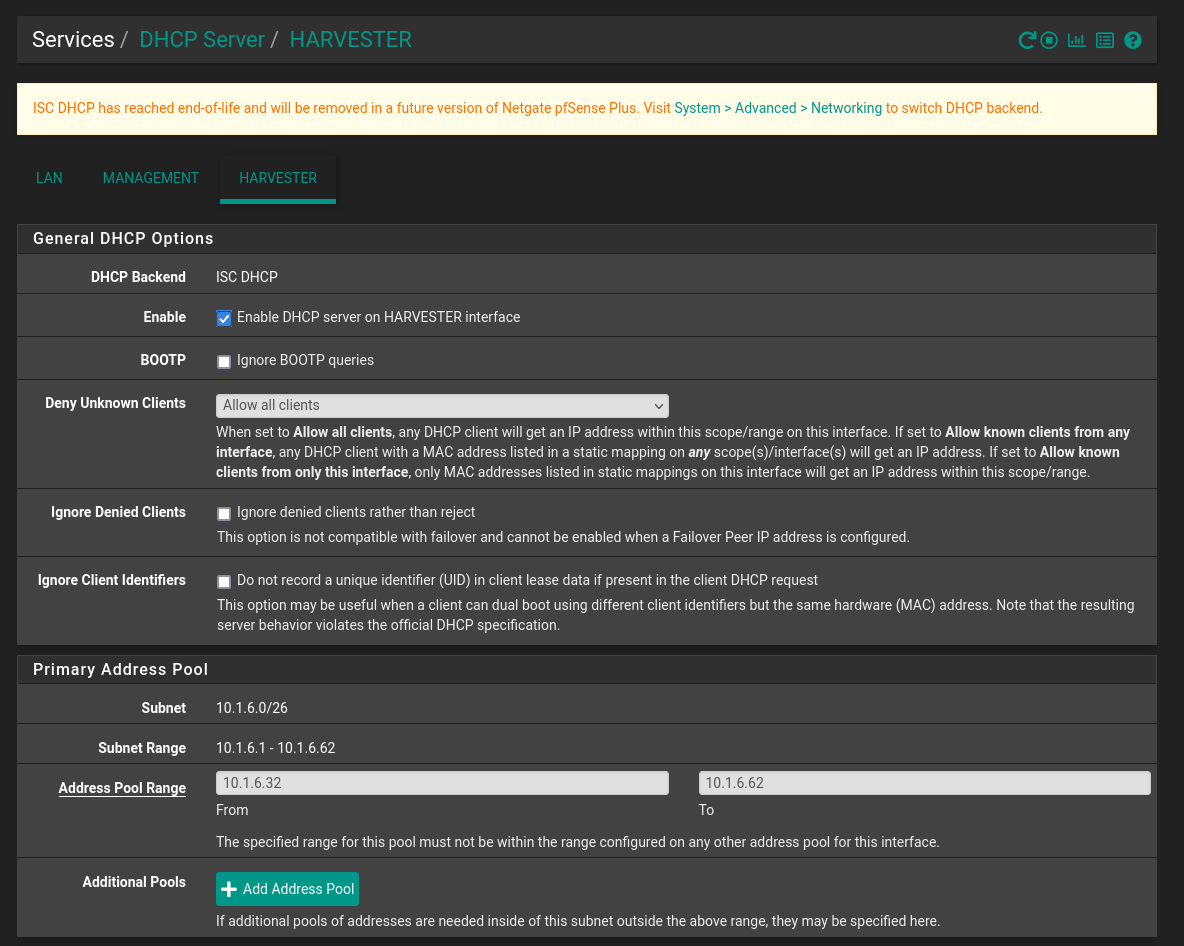Image resolution: width=1184 pixels, height=946 pixels.
Task: Click the HARVESTER breadcrumb link
Action: tap(350, 40)
